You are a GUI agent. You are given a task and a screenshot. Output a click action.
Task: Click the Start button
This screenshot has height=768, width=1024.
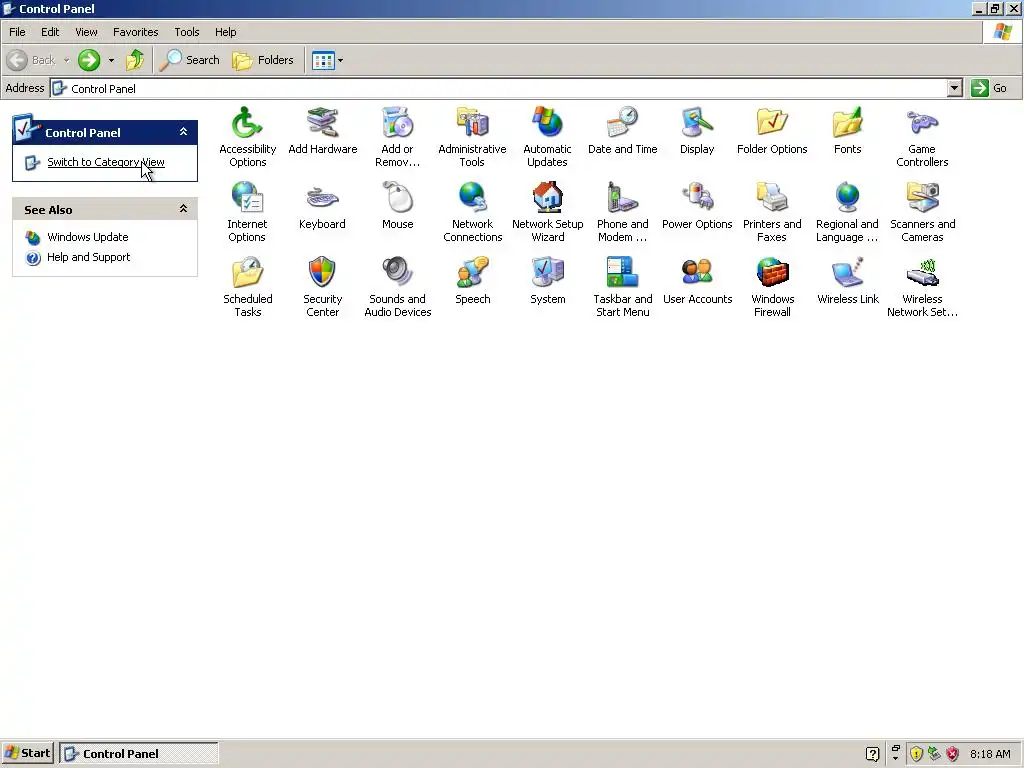point(27,753)
